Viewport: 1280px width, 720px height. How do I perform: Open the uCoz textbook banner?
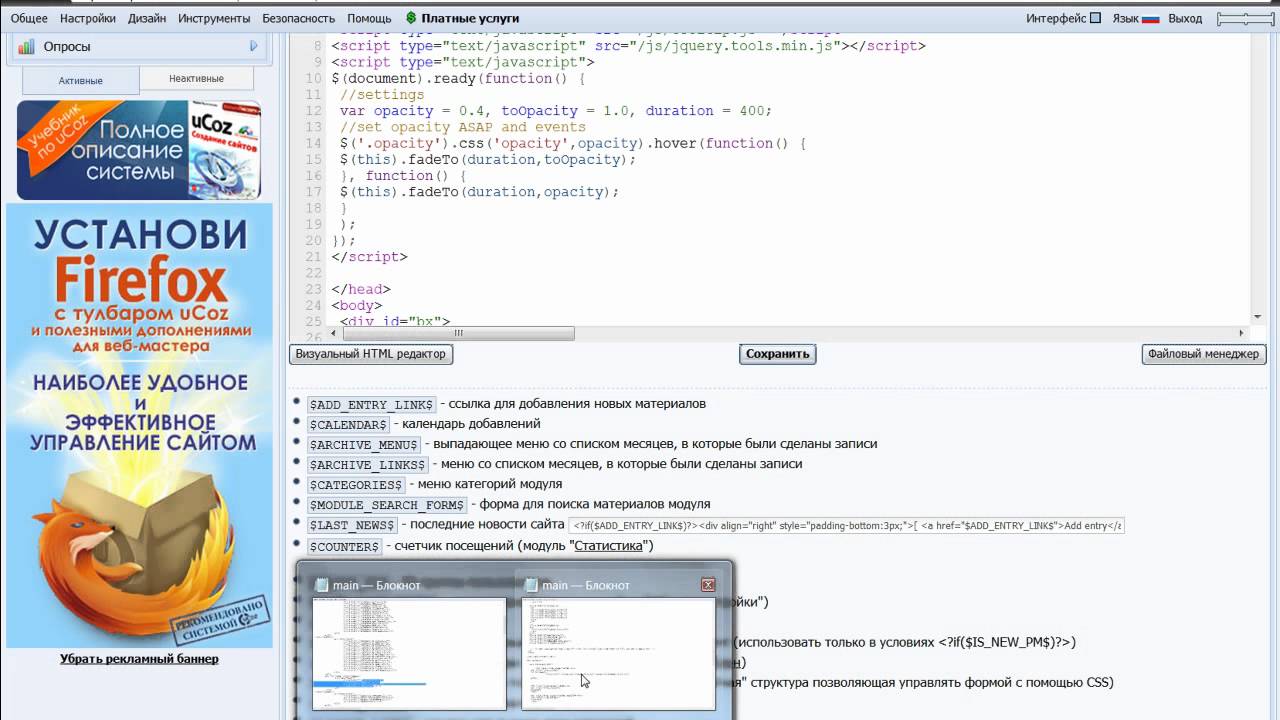[x=139, y=149]
